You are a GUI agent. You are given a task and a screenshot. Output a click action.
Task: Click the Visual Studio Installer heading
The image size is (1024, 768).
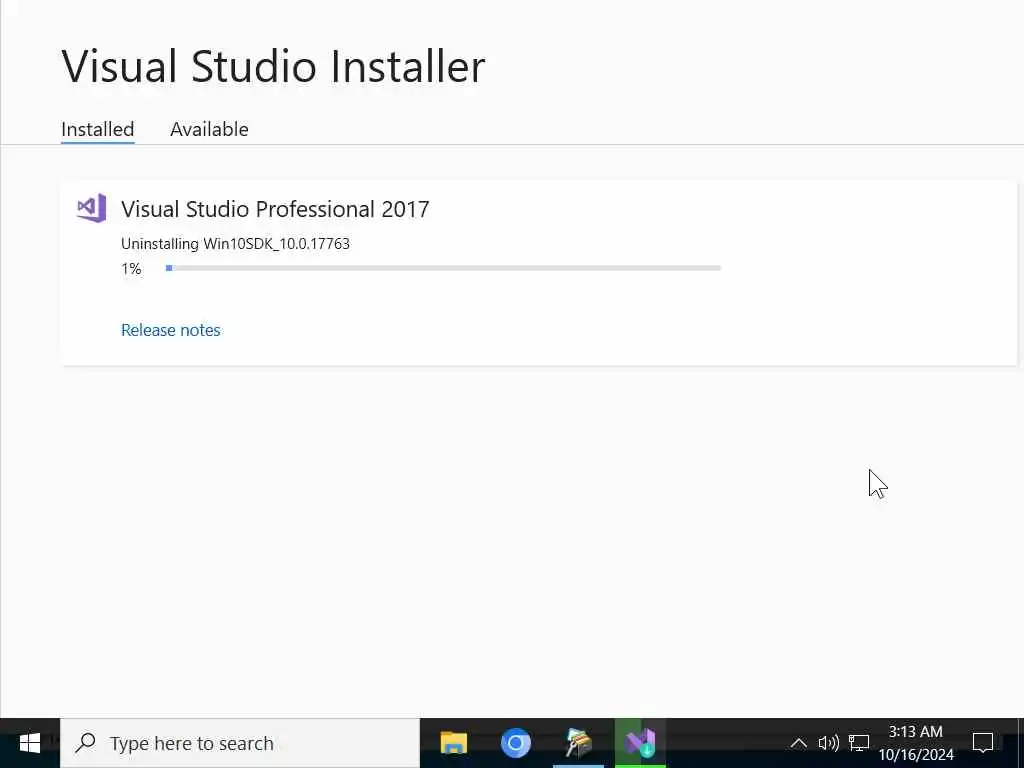273,66
